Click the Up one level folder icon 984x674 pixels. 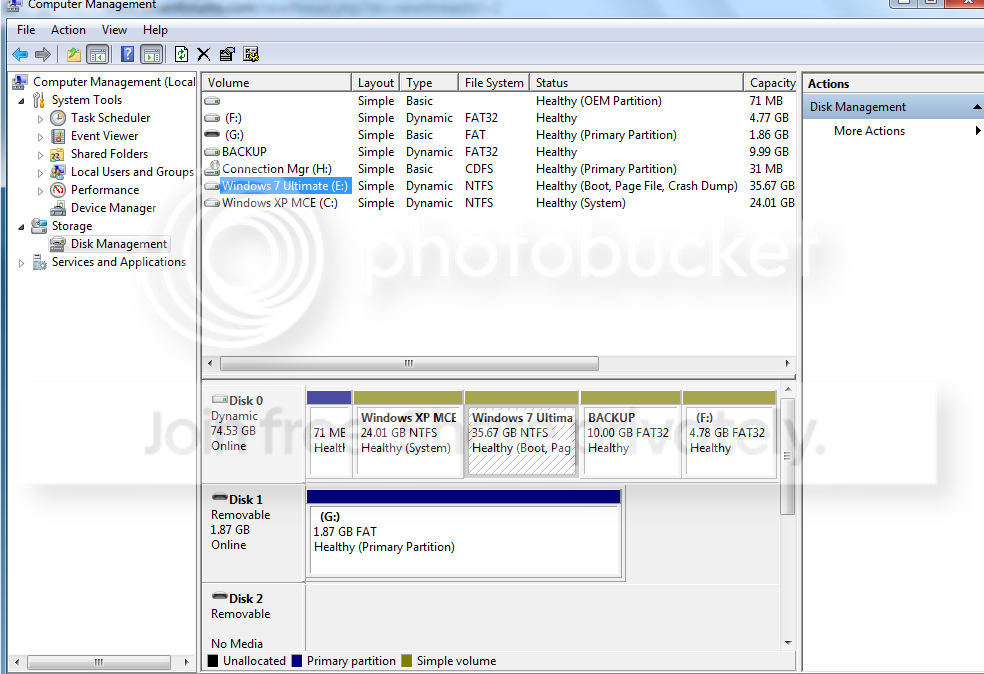click(74, 55)
